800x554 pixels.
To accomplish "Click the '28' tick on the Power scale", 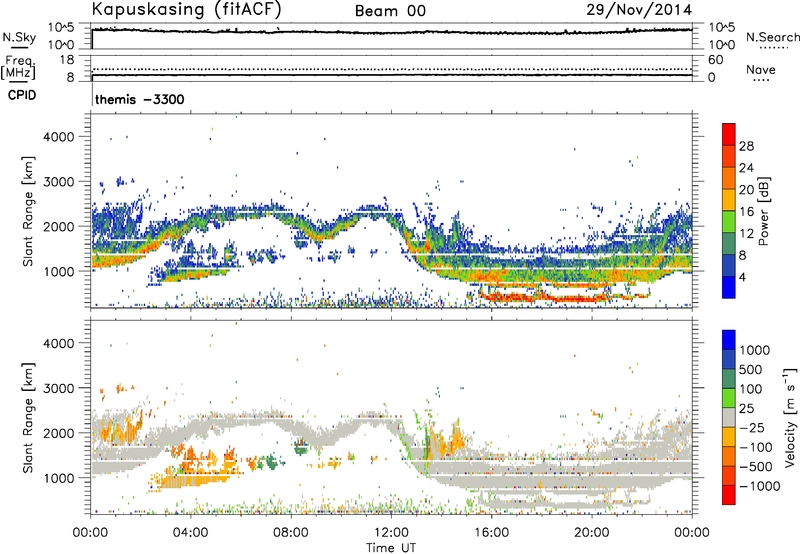I will (746, 146).
